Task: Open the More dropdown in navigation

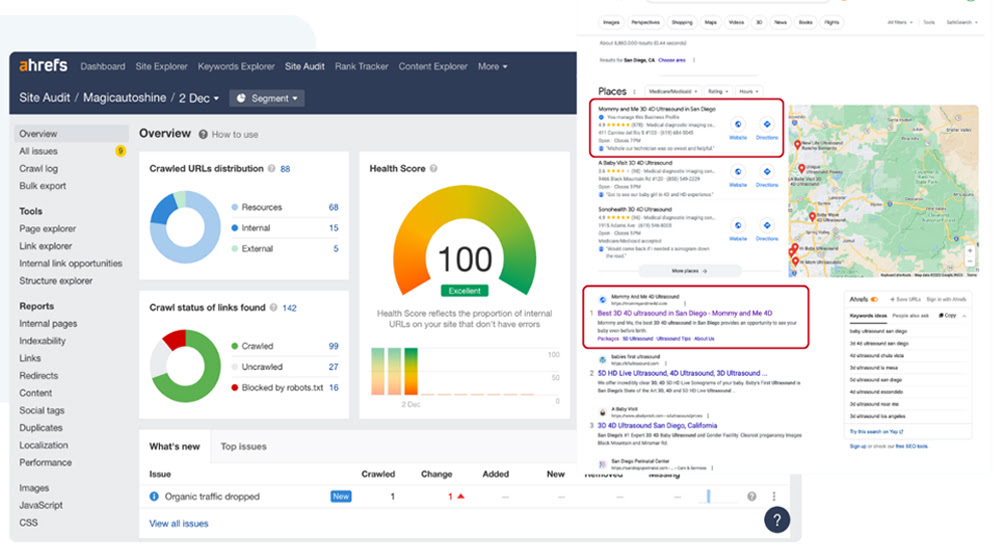Action: coord(492,66)
